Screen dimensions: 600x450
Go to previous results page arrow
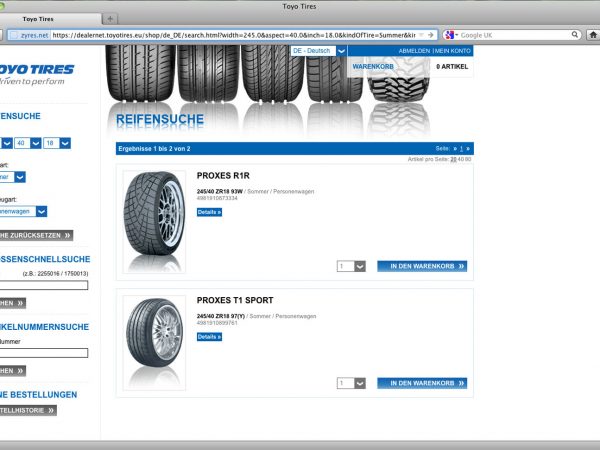pyautogui.click(x=455, y=148)
